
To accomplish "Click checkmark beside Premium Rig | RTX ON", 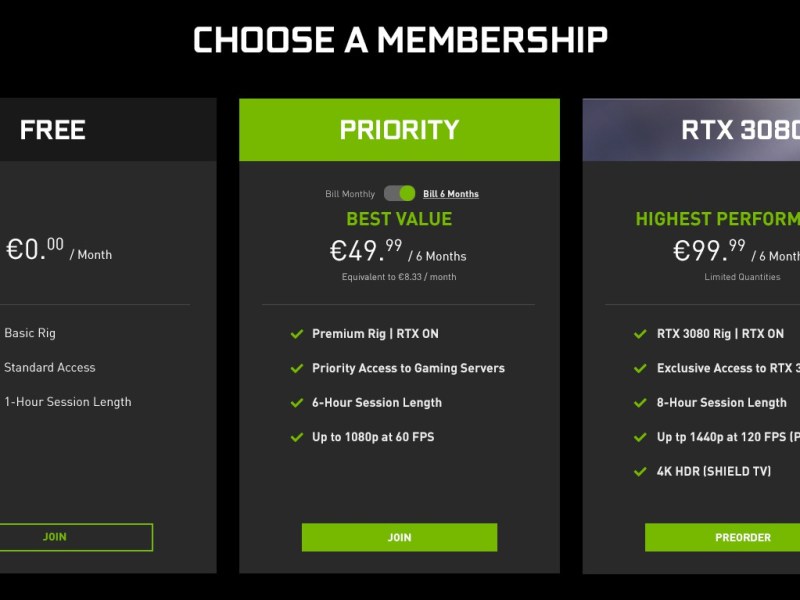I will point(296,334).
